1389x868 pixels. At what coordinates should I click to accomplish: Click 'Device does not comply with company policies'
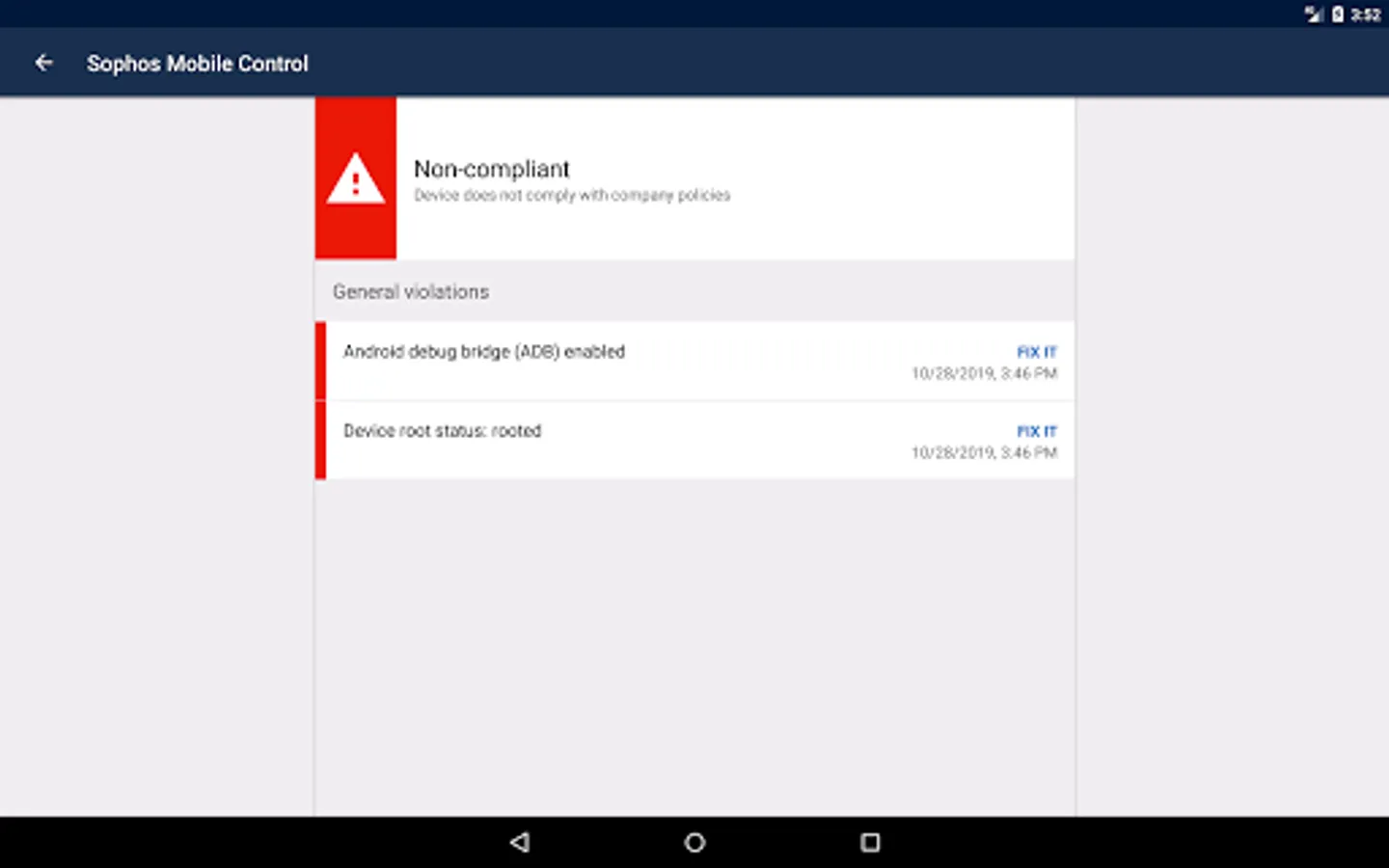coord(572,195)
